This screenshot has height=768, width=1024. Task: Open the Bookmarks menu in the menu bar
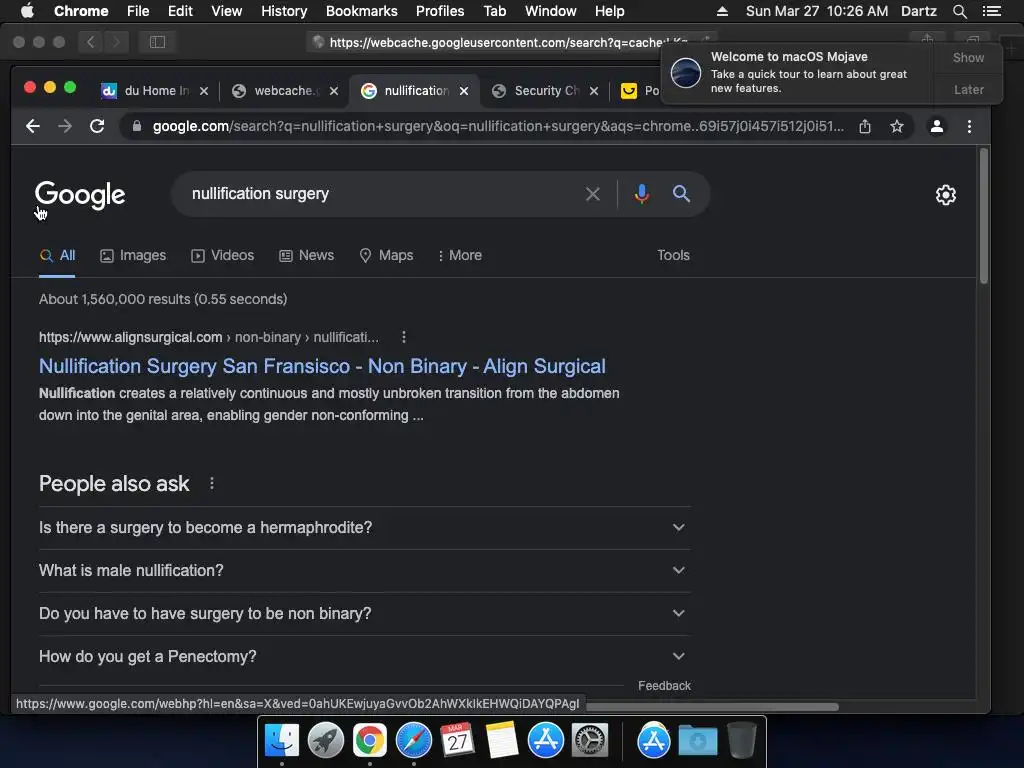tap(361, 11)
